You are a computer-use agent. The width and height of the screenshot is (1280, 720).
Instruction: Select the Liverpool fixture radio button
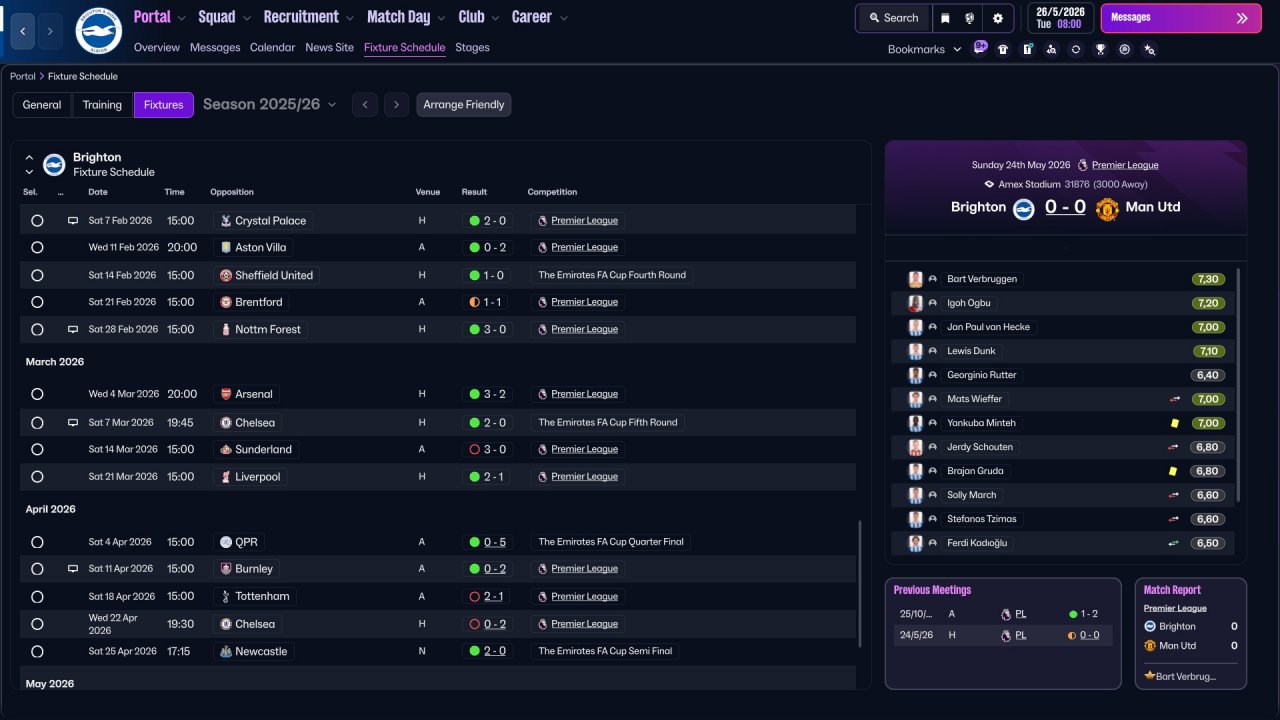point(37,477)
